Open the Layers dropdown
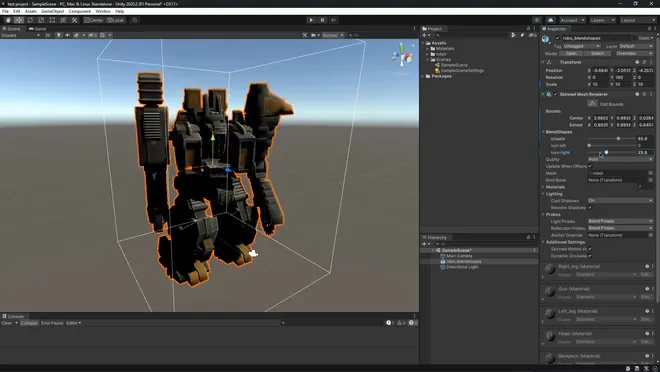The width and height of the screenshot is (660, 372). 602,20
